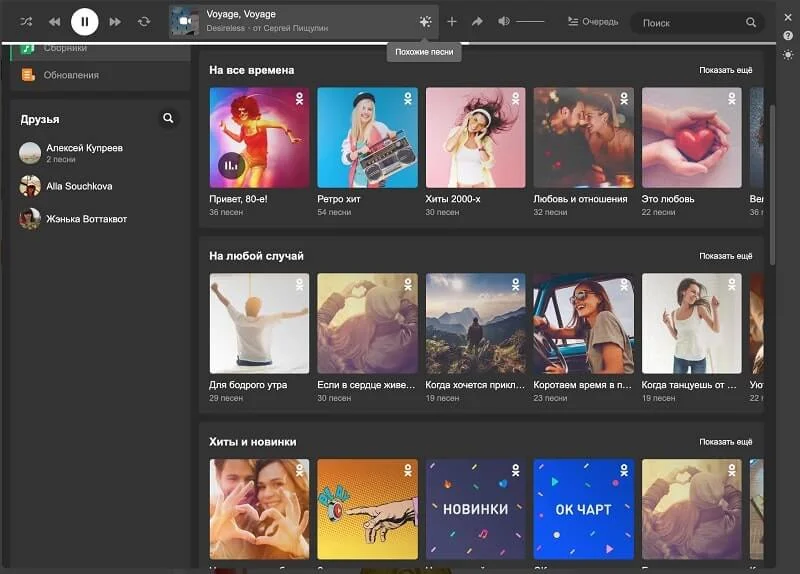
Task: Pause the current song
Action: pyautogui.click(x=84, y=21)
